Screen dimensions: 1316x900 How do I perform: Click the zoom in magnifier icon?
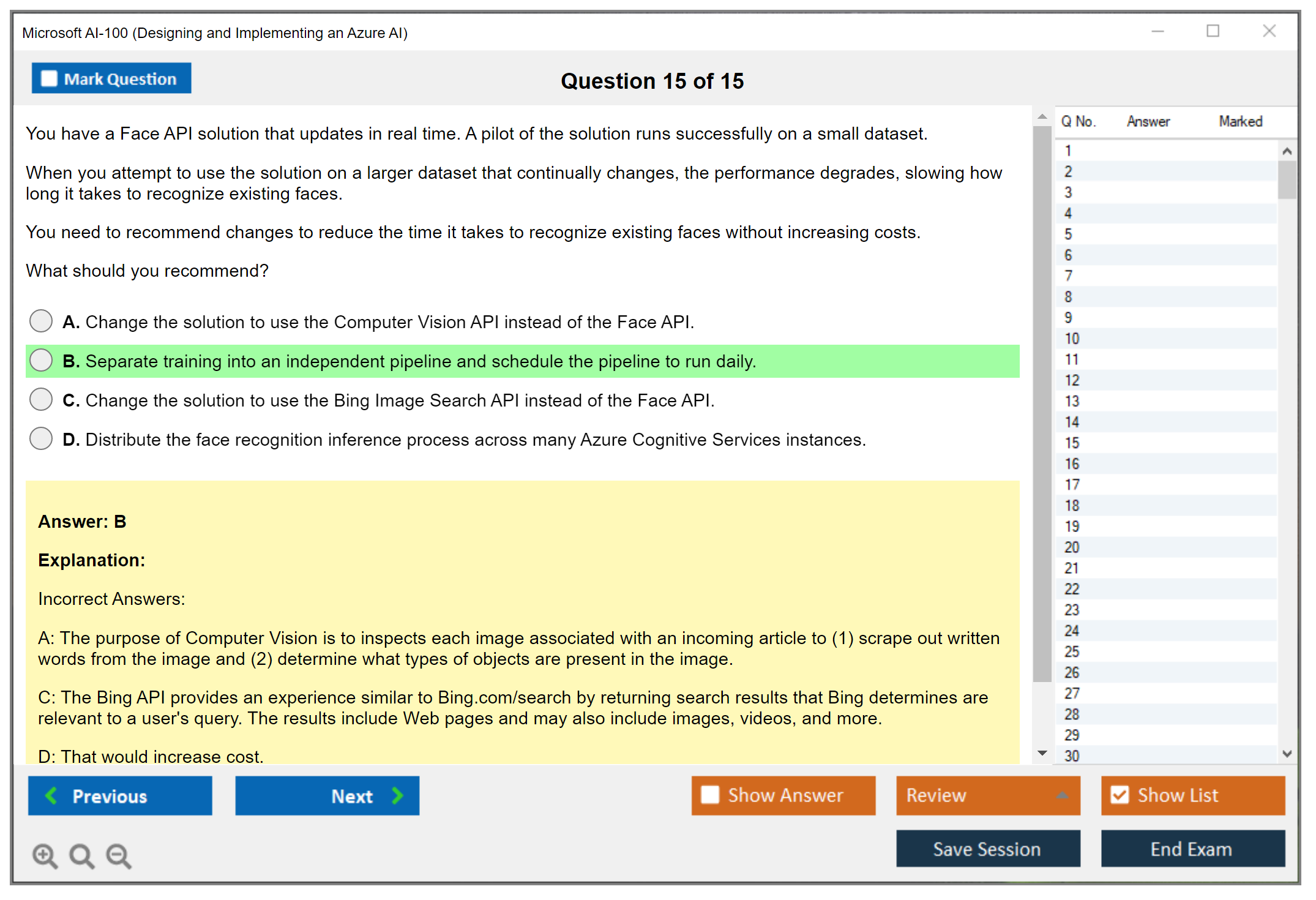click(x=45, y=855)
